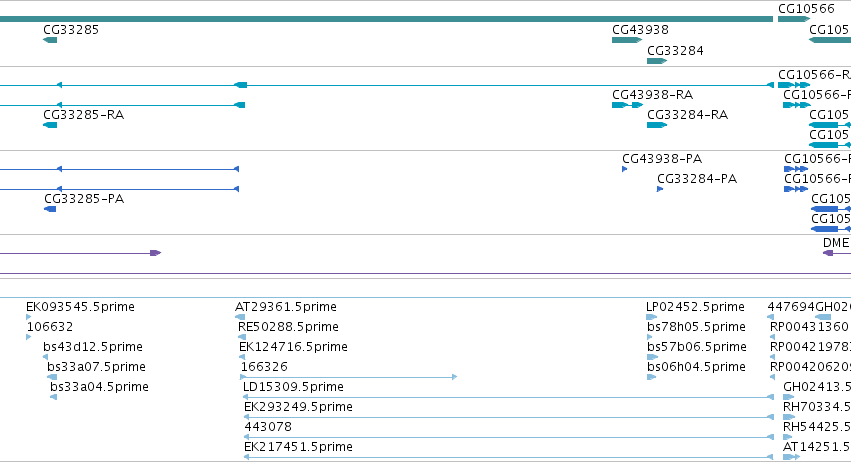
Task: Click the DME purple feature label
Action: [836, 243]
